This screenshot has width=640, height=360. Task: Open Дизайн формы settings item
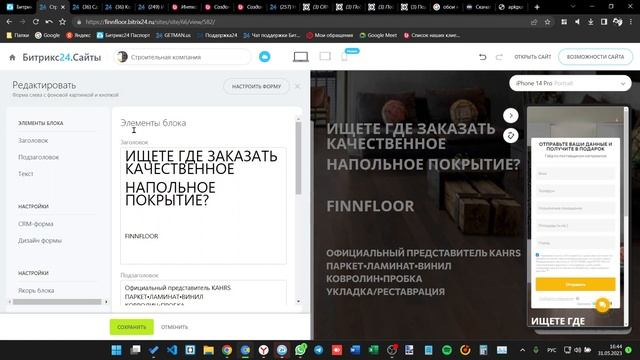(40, 241)
